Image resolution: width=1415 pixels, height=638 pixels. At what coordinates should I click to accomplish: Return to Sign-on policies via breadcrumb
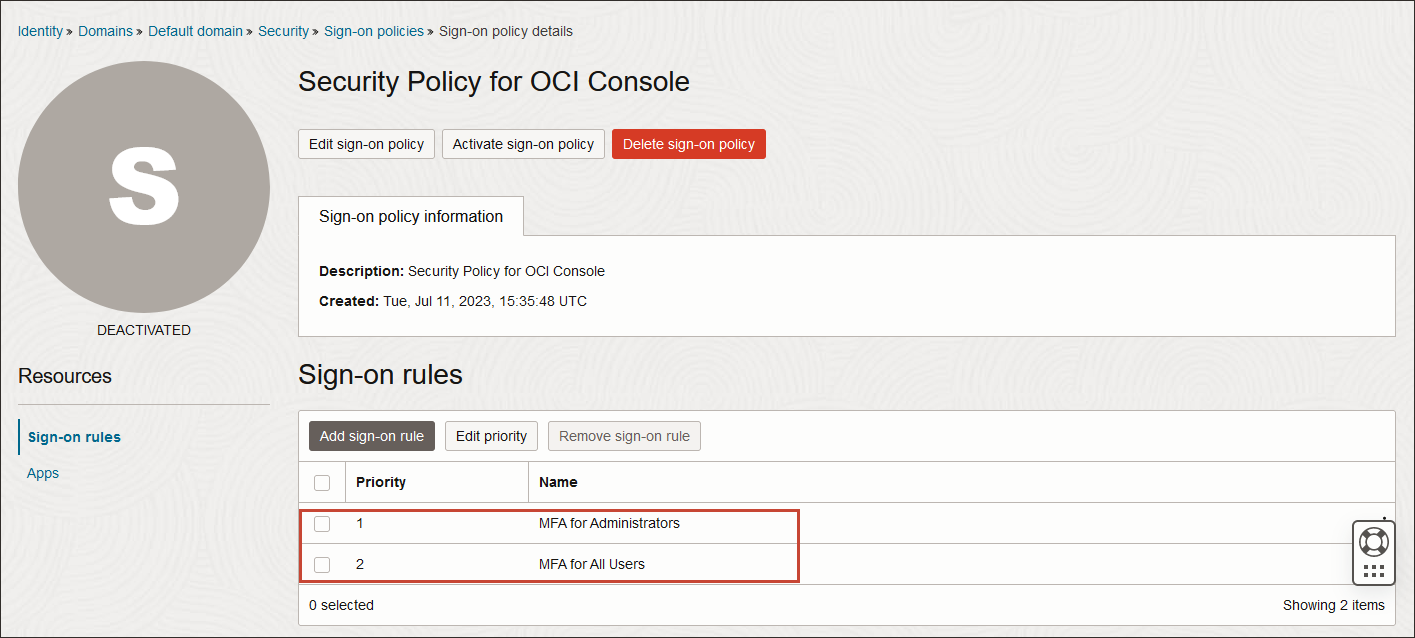pos(374,31)
